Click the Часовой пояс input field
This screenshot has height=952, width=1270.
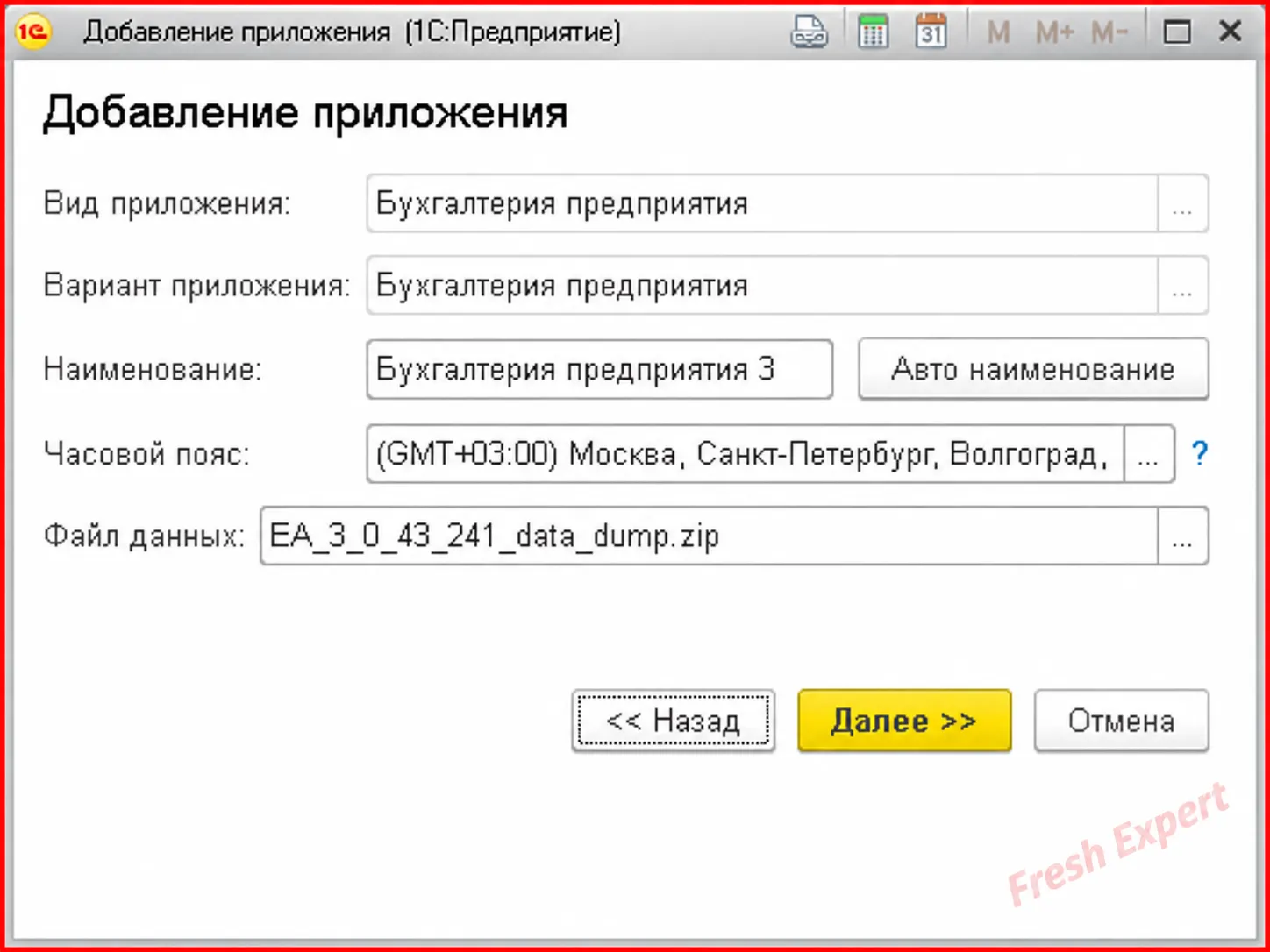746,454
